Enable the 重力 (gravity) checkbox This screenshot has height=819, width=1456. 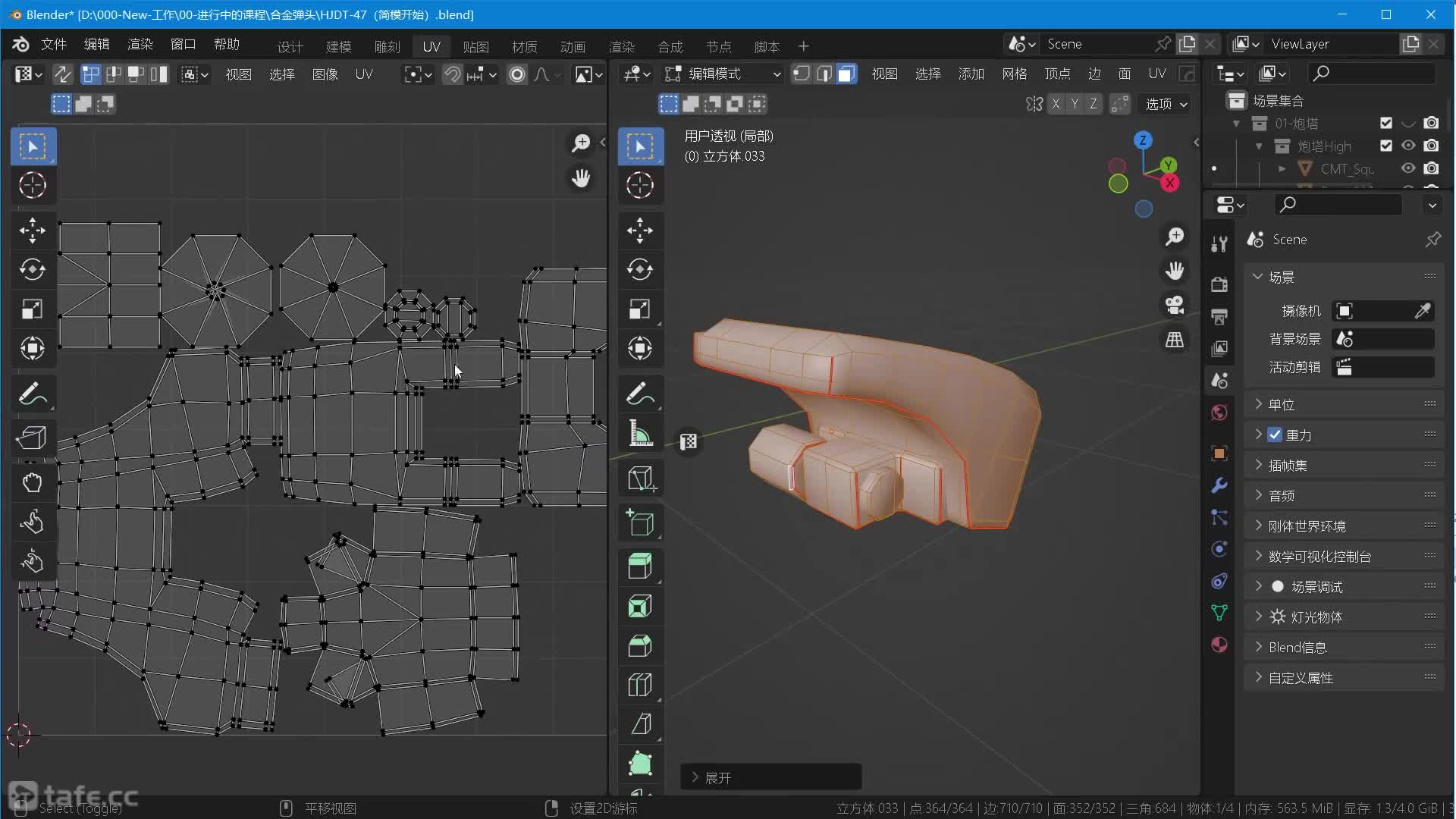[x=1275, y=435]
